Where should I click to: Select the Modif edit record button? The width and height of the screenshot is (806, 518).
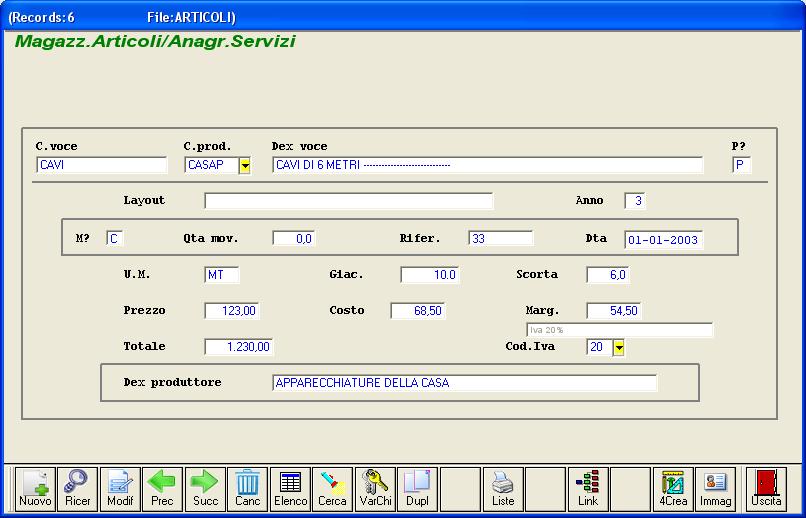coord(120,489)
